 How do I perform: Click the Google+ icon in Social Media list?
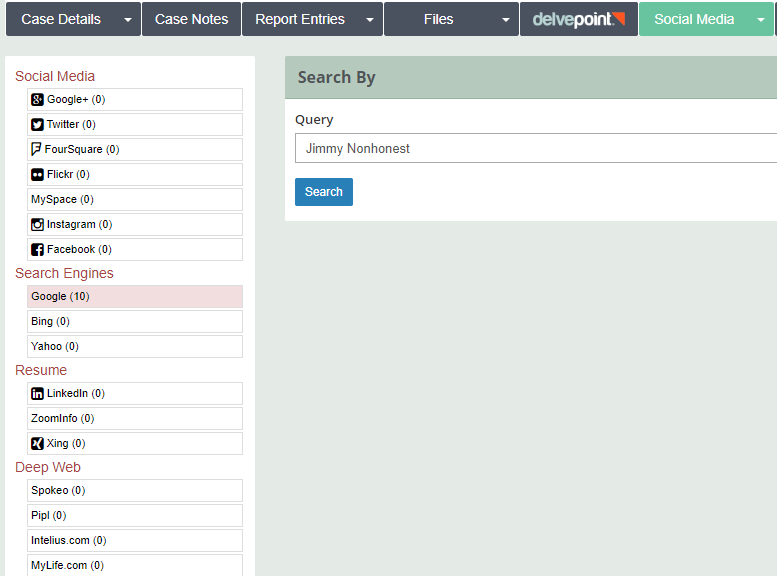point(37,100)
